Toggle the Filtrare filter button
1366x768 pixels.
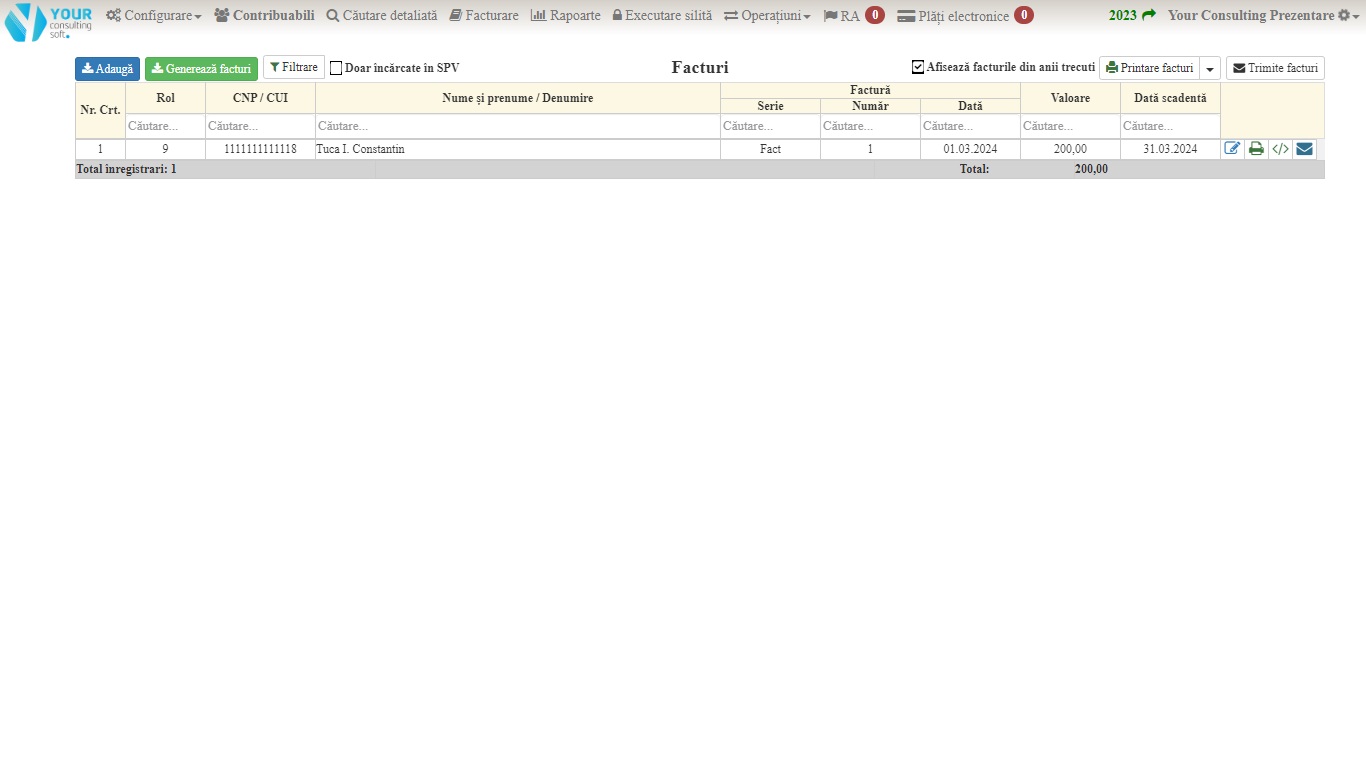[294, 67]
